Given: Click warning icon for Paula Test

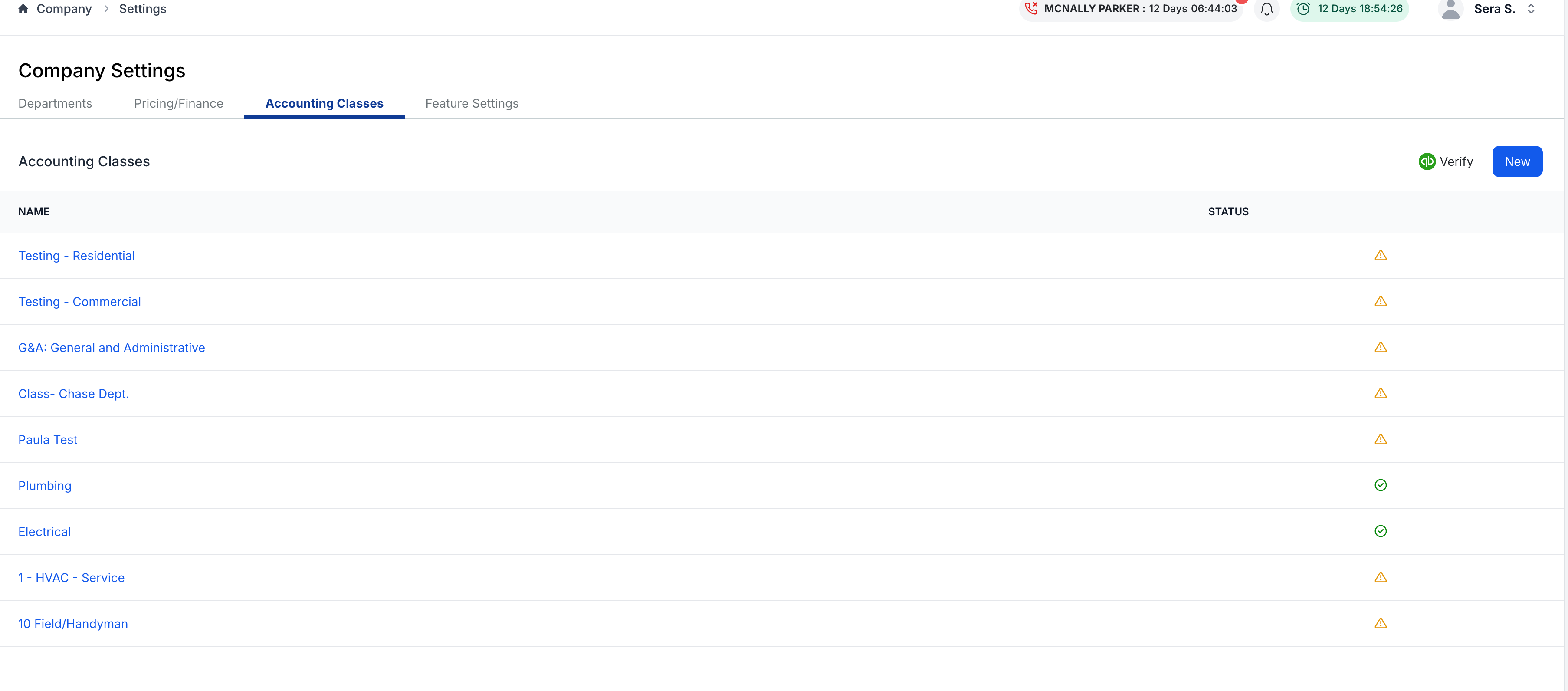Looking at the screenshot, I should pyautogui.click(x=1381, y=439).
